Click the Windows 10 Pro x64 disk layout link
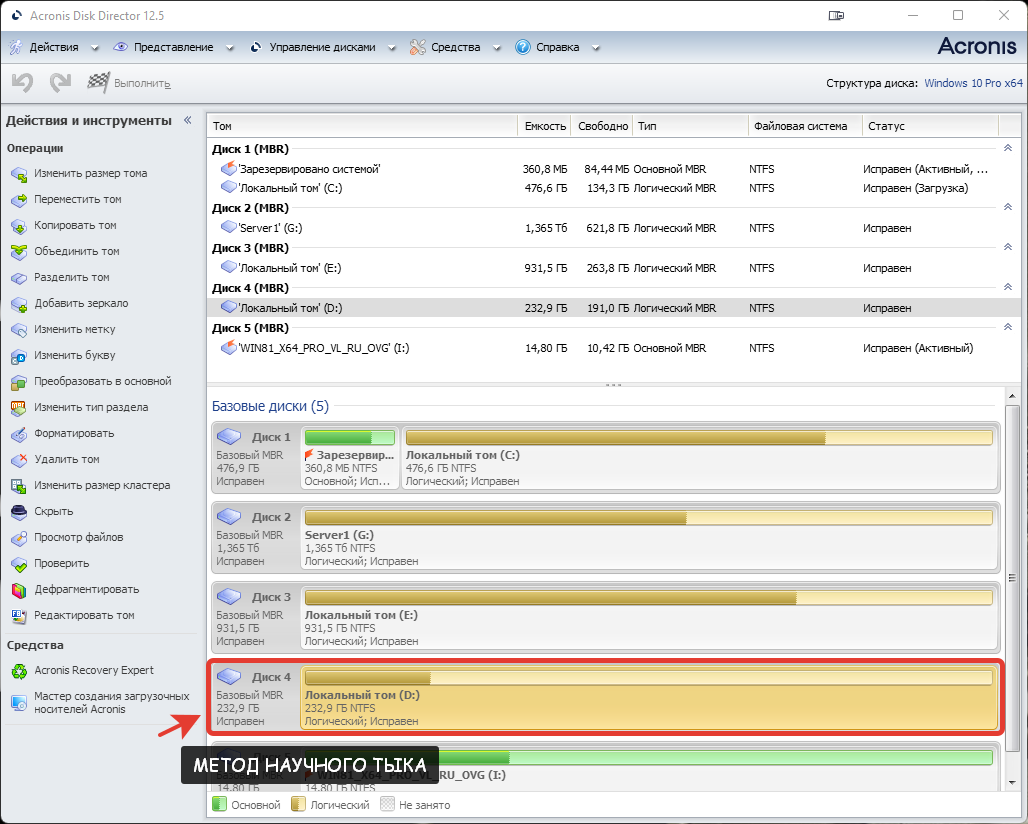This screenshot has height=824, width=1028. point(974,83)
